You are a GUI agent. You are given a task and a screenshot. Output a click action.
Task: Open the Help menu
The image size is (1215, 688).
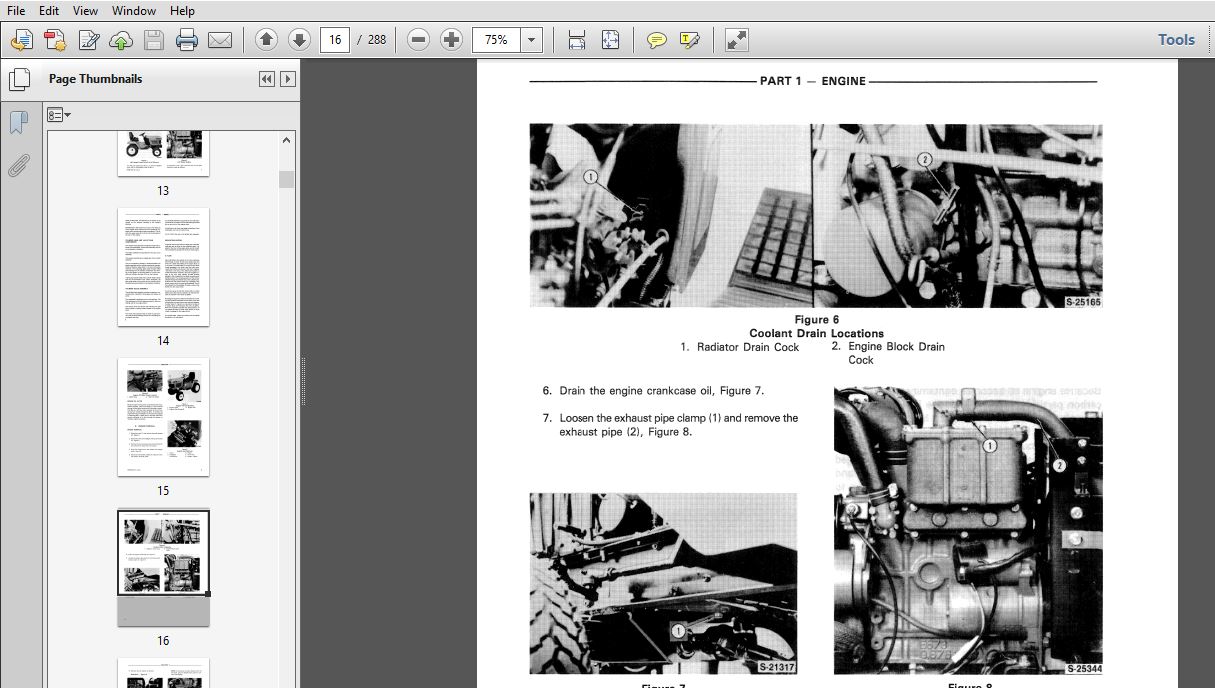(x=182, y=11)
